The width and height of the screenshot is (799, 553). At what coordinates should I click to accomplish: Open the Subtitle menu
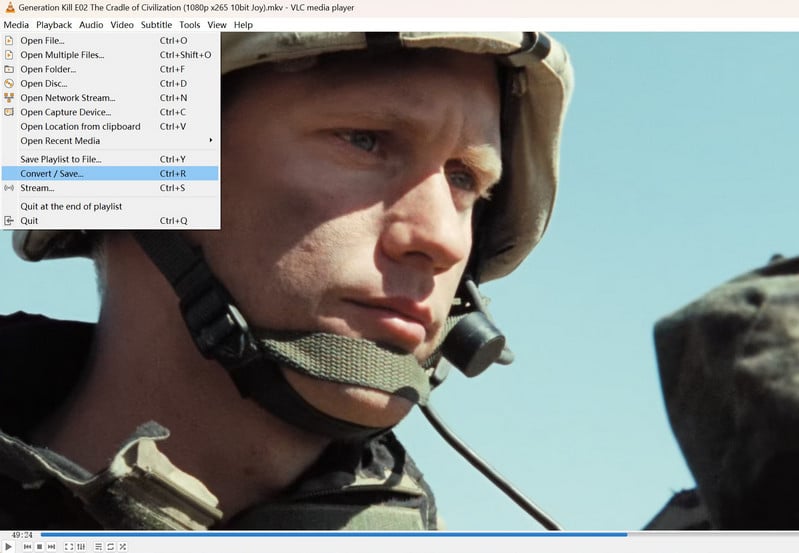156,24
